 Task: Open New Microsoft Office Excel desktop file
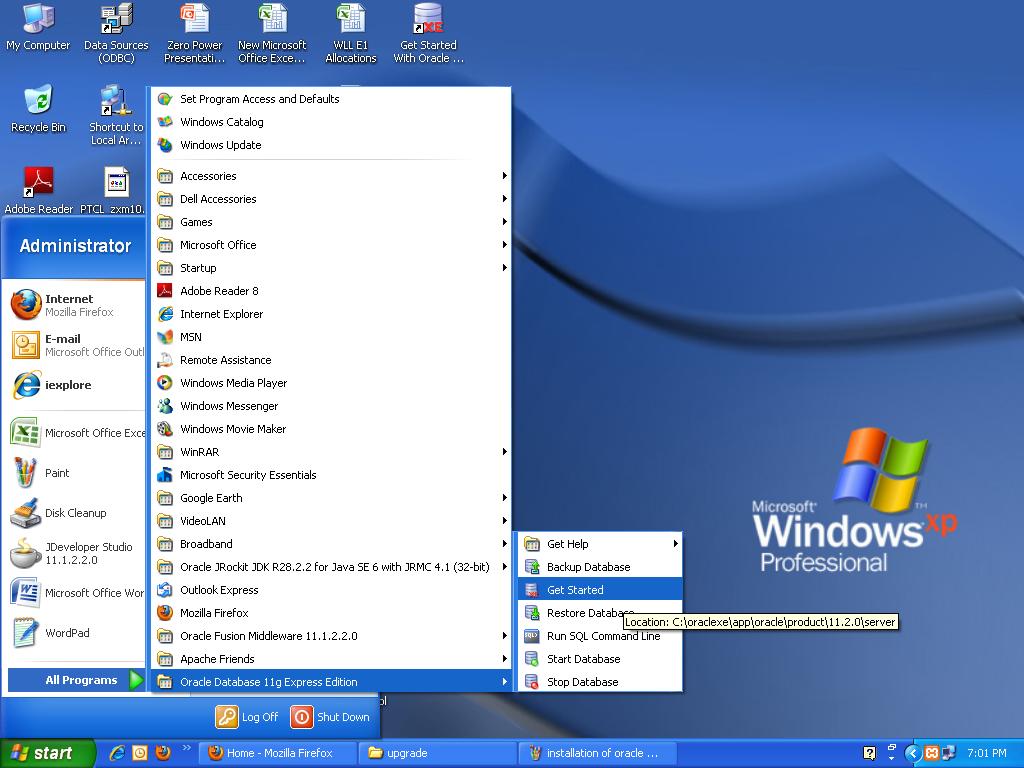point(272,33)
